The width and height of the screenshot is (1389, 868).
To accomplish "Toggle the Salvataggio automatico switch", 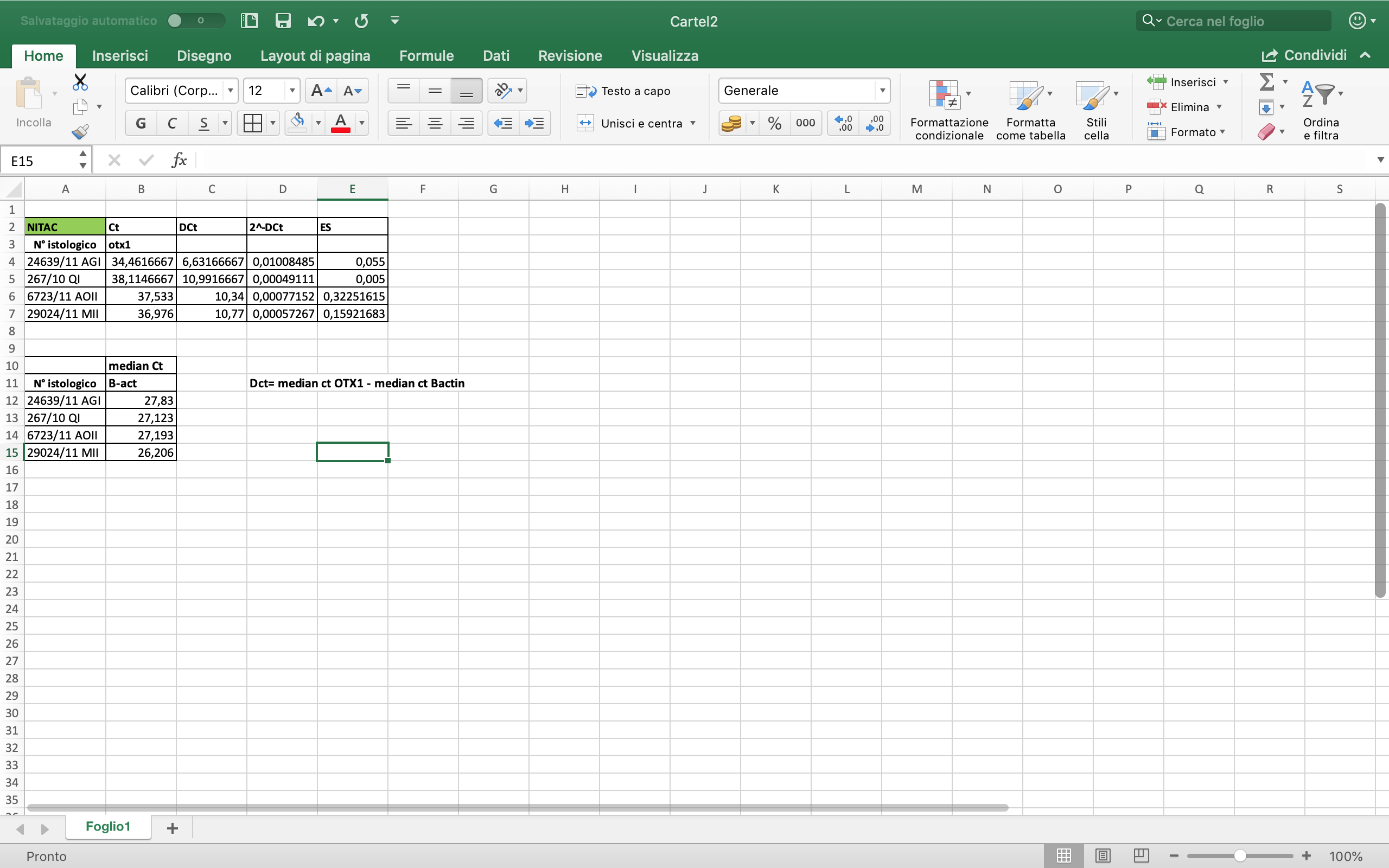I will (x=195, y=21).
